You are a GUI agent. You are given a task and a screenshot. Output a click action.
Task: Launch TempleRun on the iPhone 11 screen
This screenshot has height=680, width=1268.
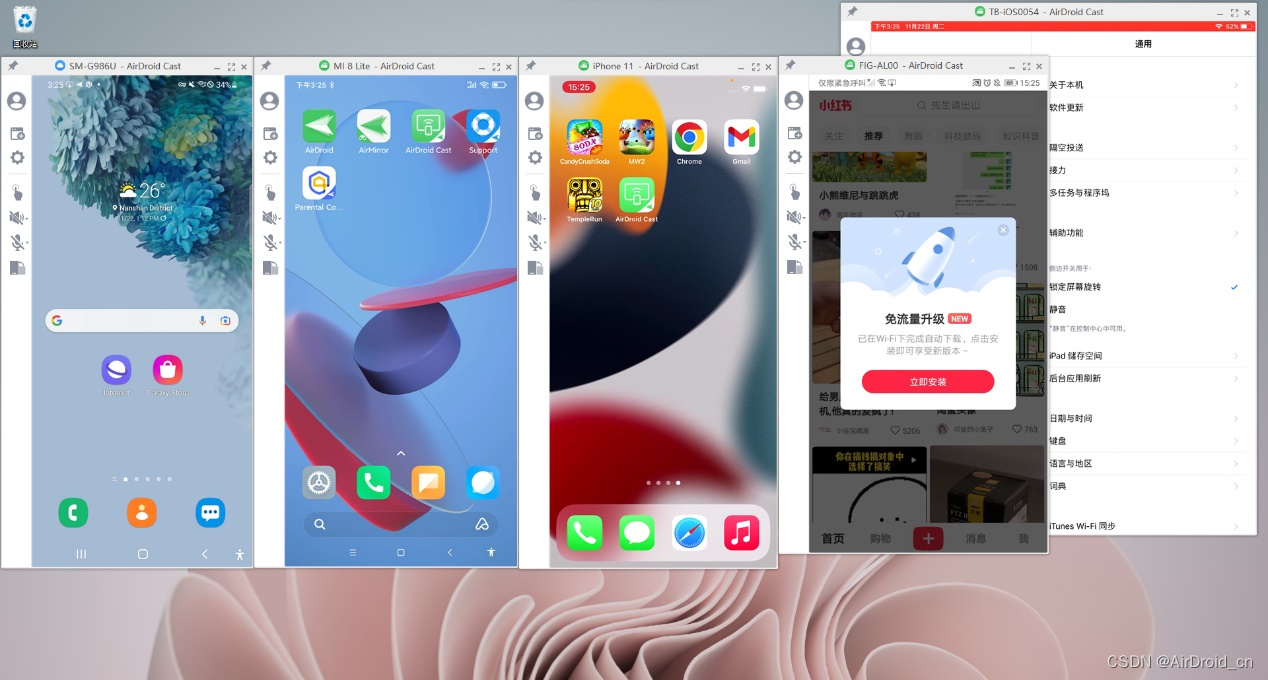584,194
